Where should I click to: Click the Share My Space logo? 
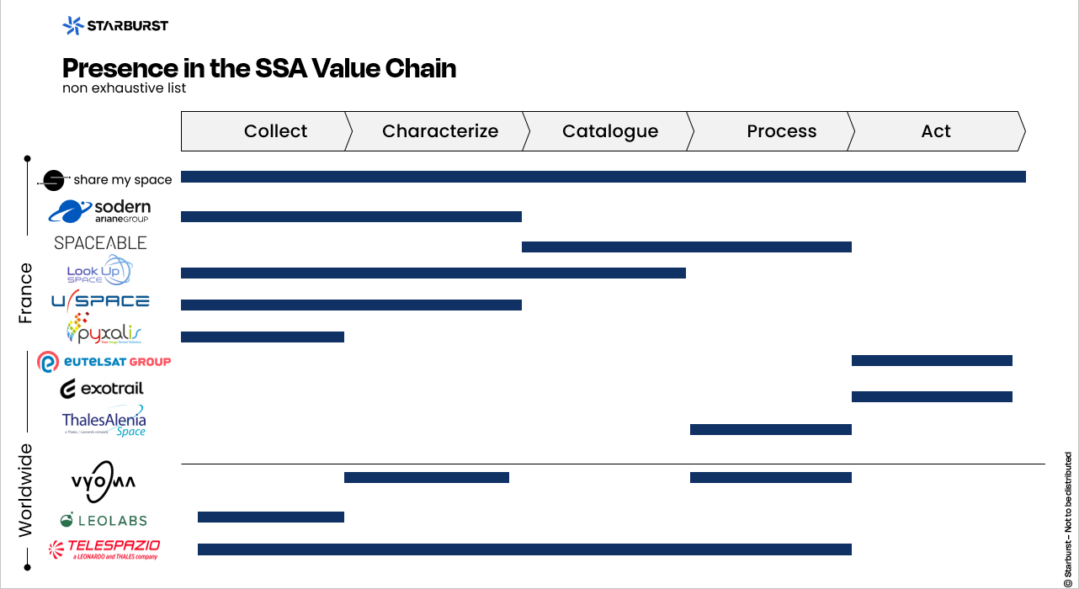point(107,180)
